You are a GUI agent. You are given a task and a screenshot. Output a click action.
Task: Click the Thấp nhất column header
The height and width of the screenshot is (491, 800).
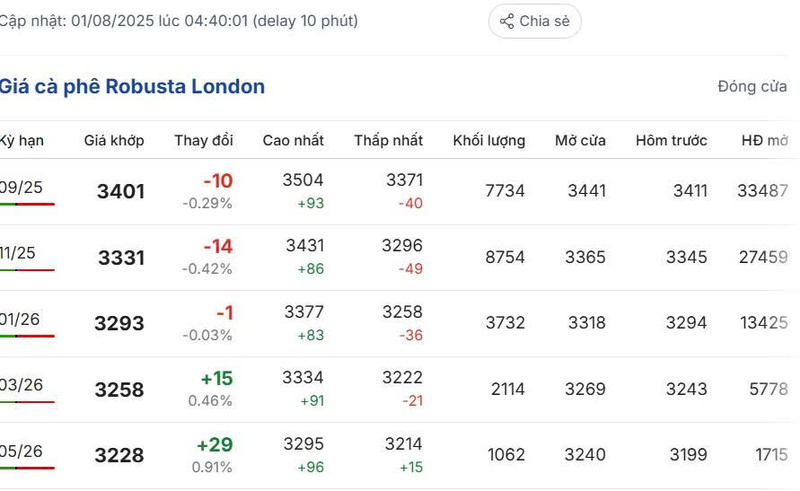click(388, 140)
